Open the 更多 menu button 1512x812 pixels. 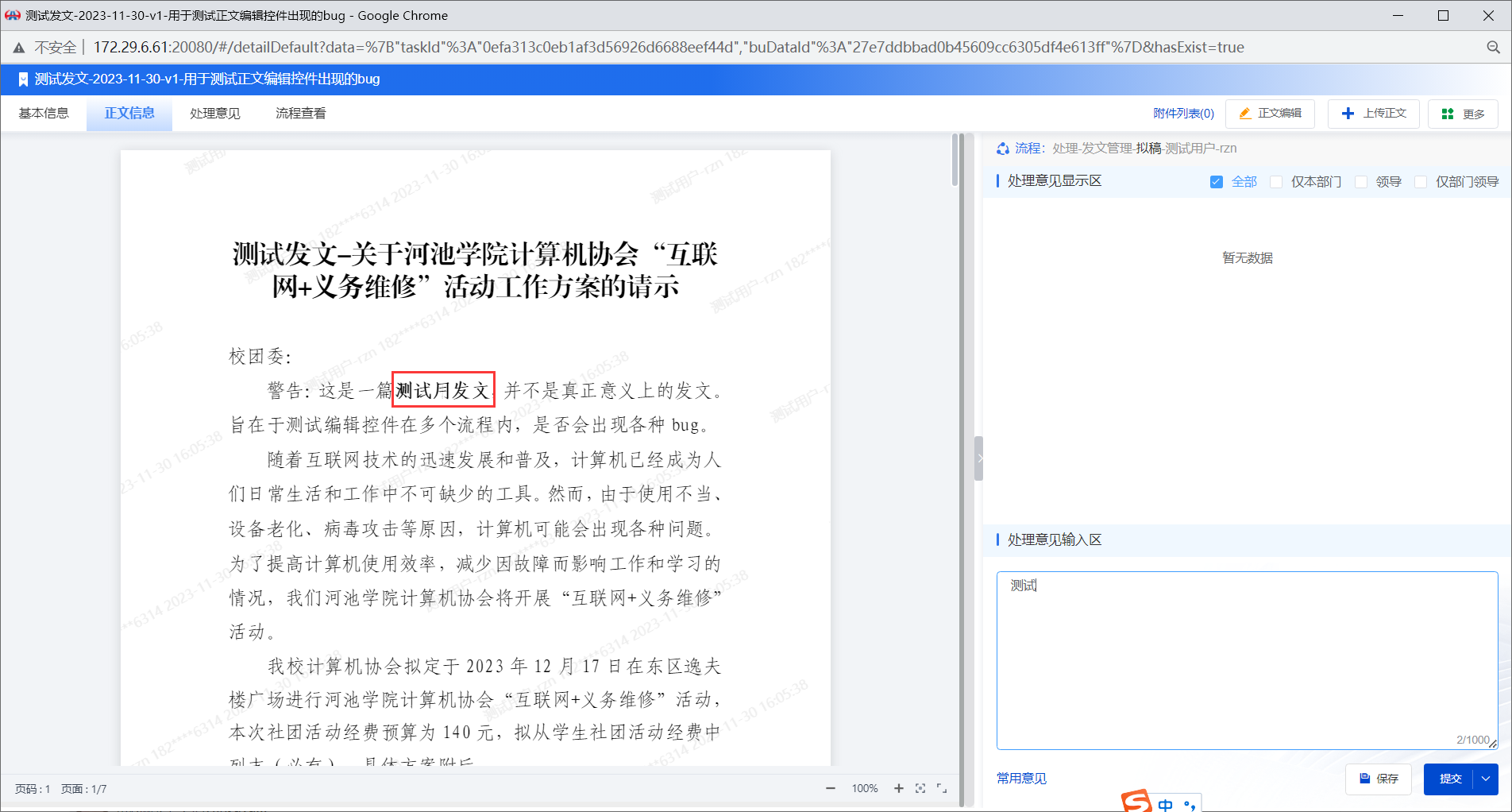pyautogui.click(x=1463, y=114)
